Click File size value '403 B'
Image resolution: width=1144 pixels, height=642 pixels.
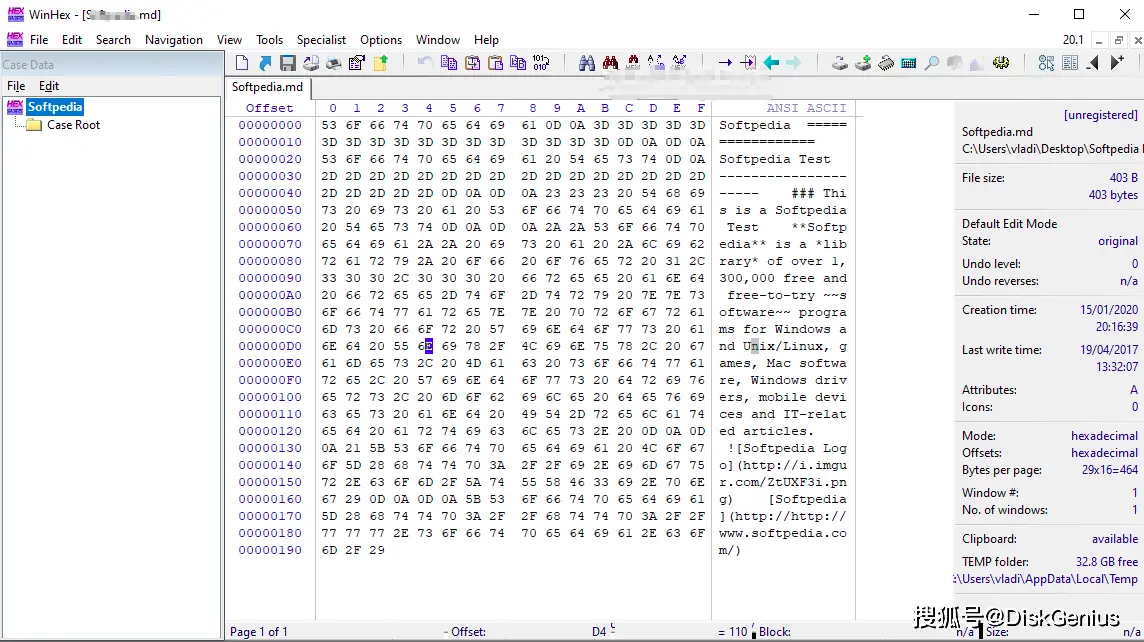pyautogui.click(x=1124, y=177)
